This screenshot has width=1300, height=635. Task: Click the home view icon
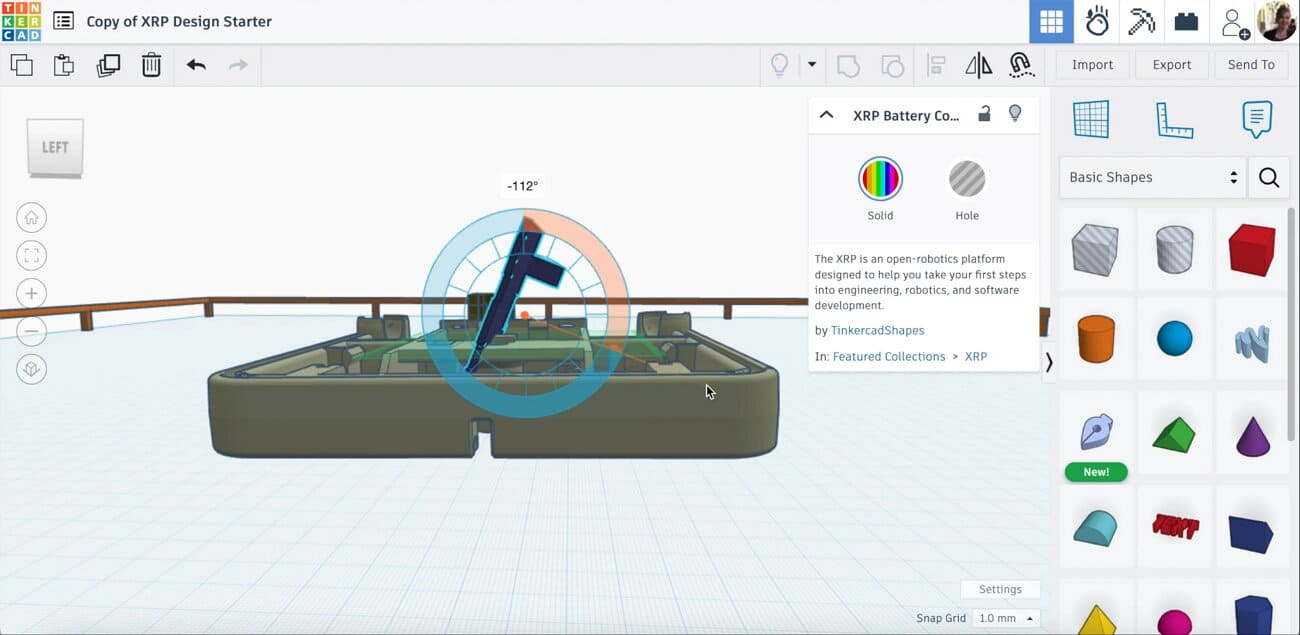pos(31,217)
